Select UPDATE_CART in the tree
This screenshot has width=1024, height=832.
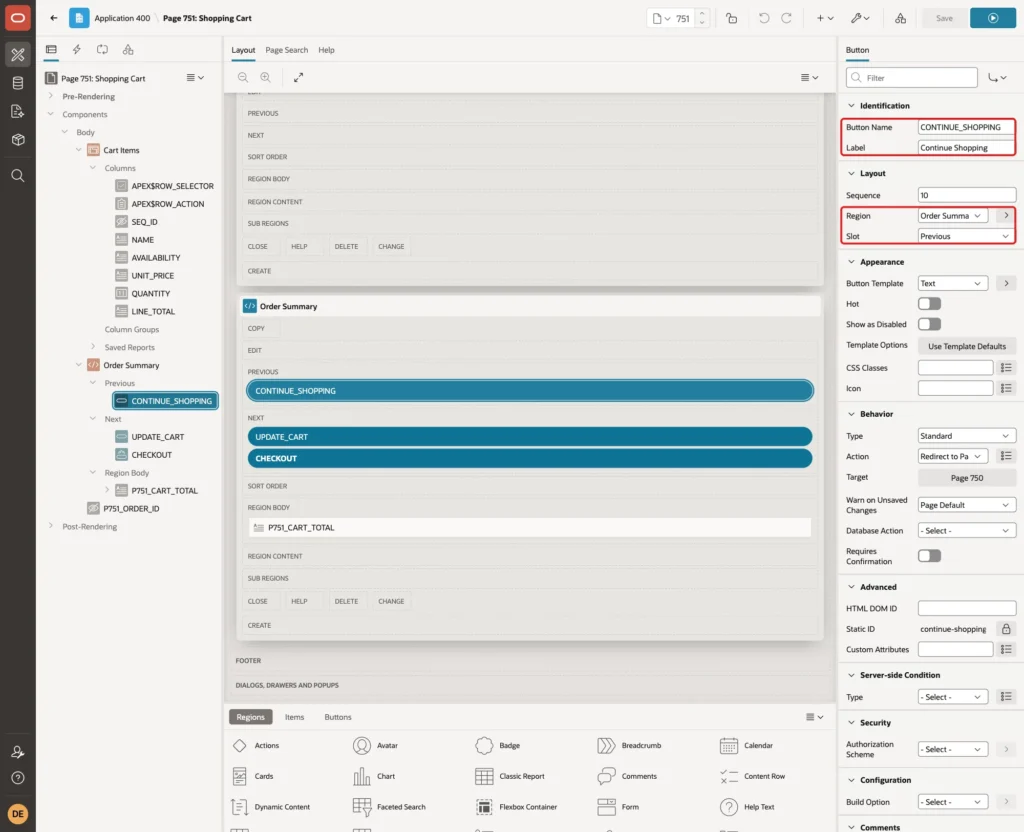pos(157,437)
